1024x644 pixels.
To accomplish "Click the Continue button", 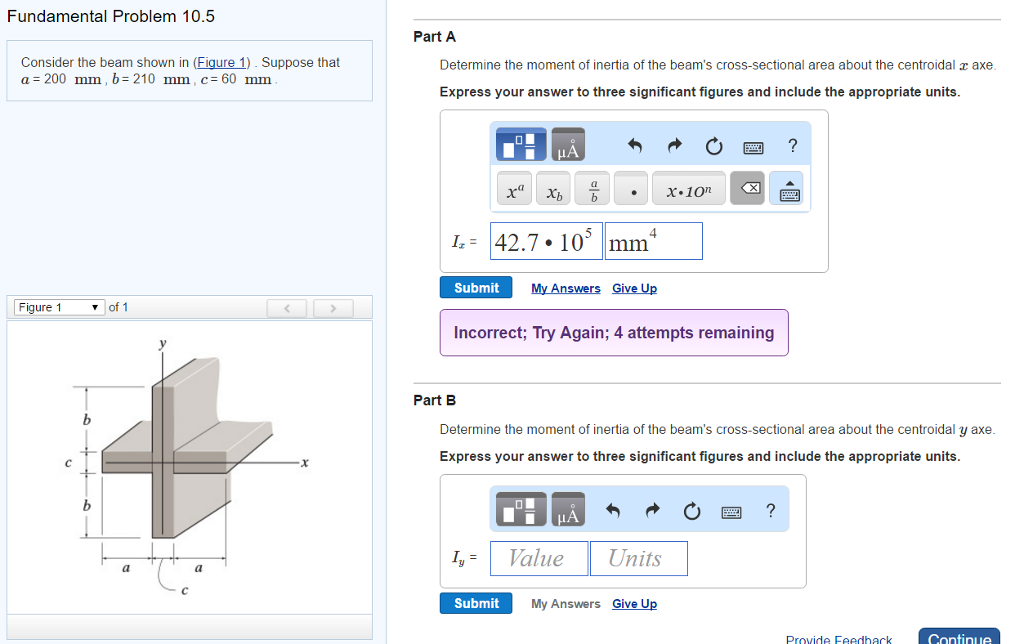I will (x=959, y=636).
